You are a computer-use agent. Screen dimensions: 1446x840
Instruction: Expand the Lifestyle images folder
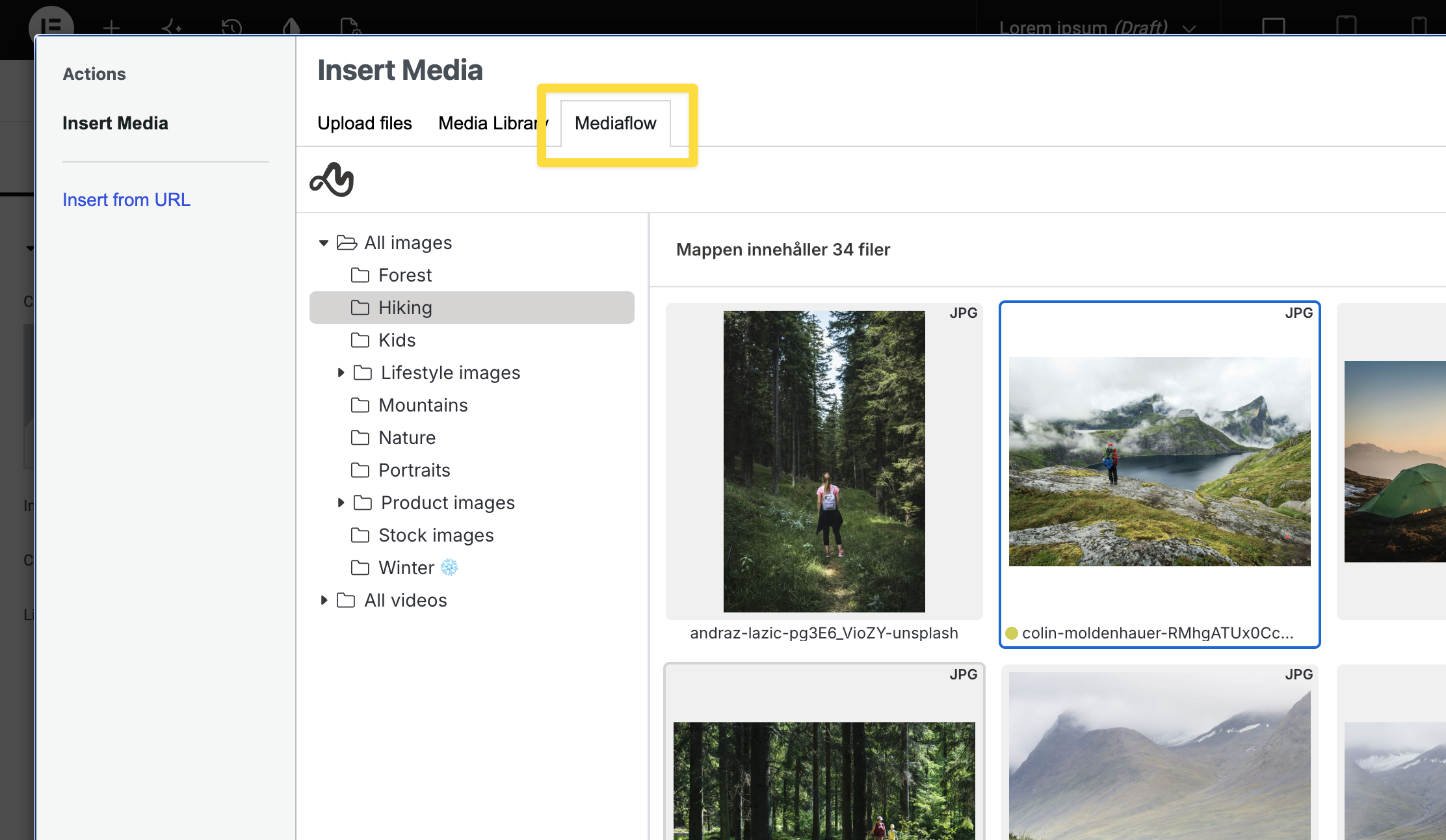click(x=341, y=373)
